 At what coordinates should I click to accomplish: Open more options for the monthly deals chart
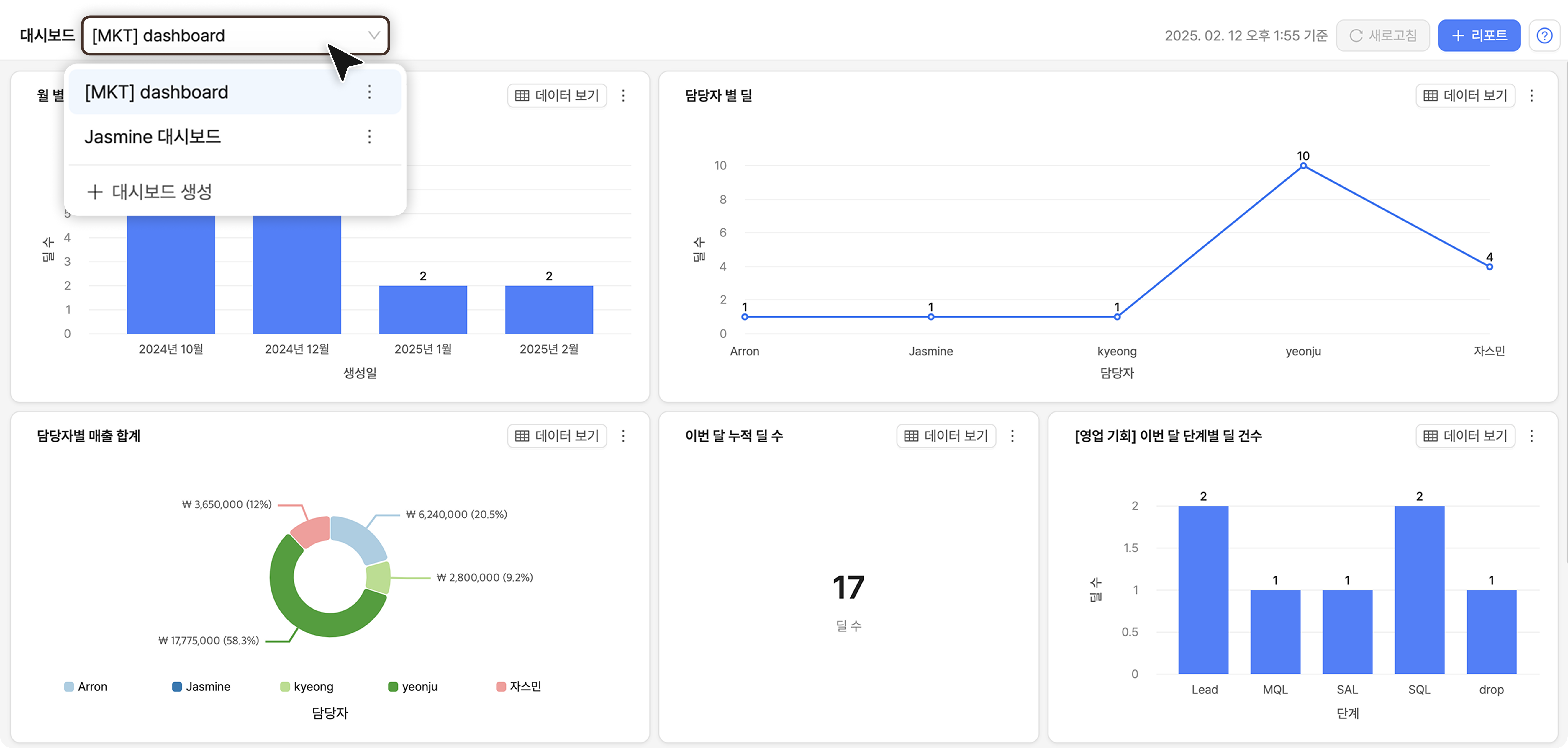[623, 96]
